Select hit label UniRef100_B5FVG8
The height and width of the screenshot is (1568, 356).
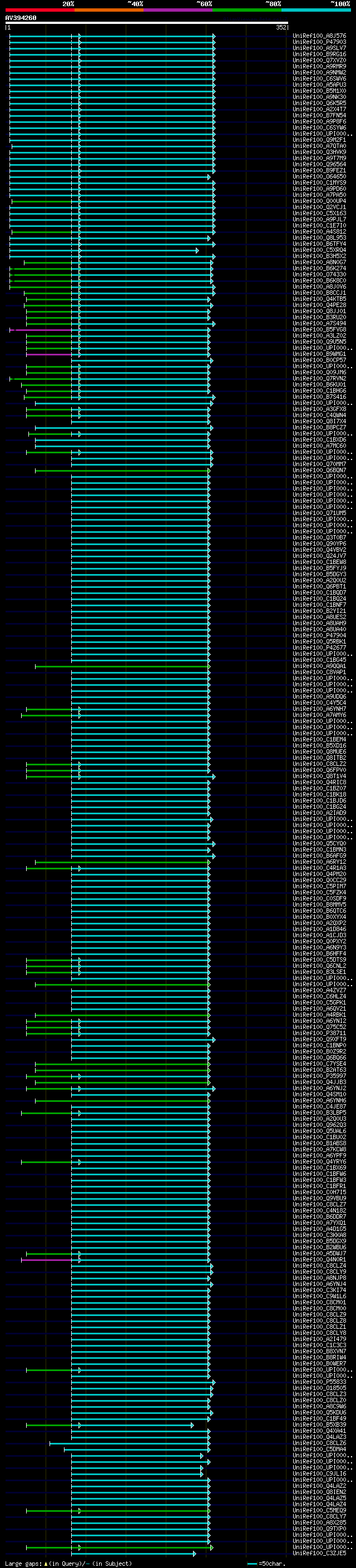(319, 329)
